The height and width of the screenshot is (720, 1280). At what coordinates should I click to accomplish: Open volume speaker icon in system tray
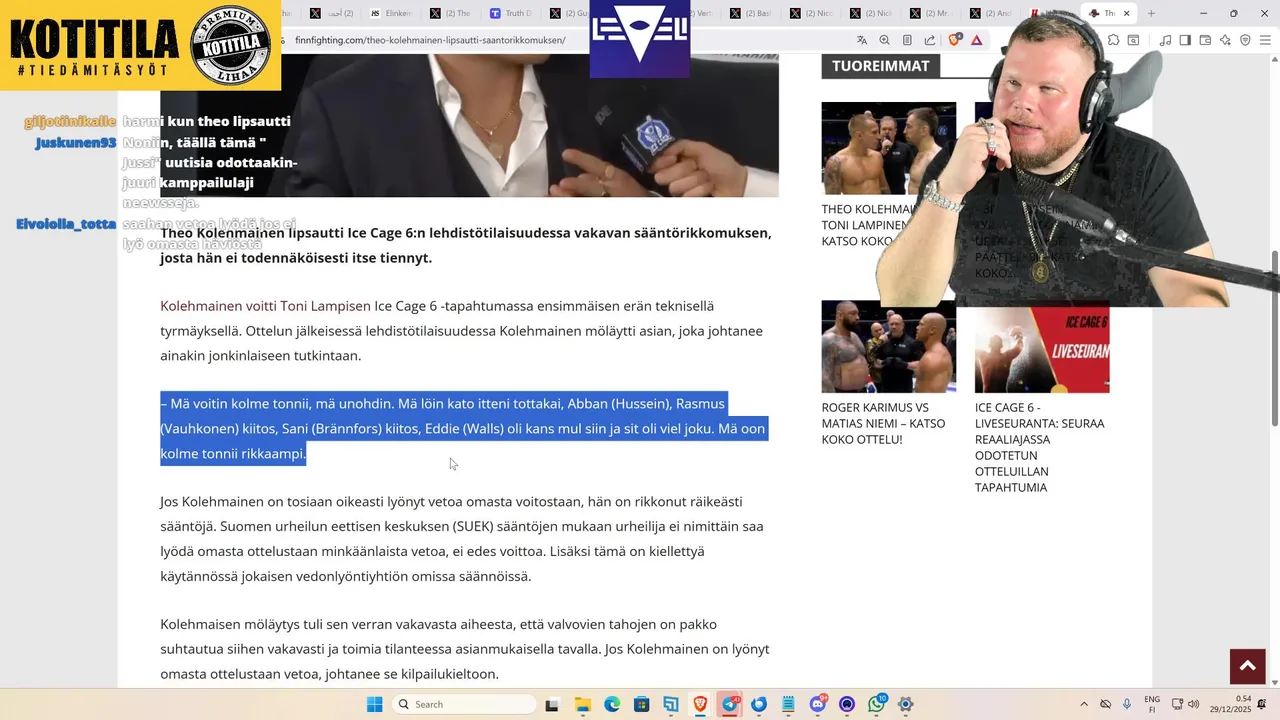(1193, 704)
